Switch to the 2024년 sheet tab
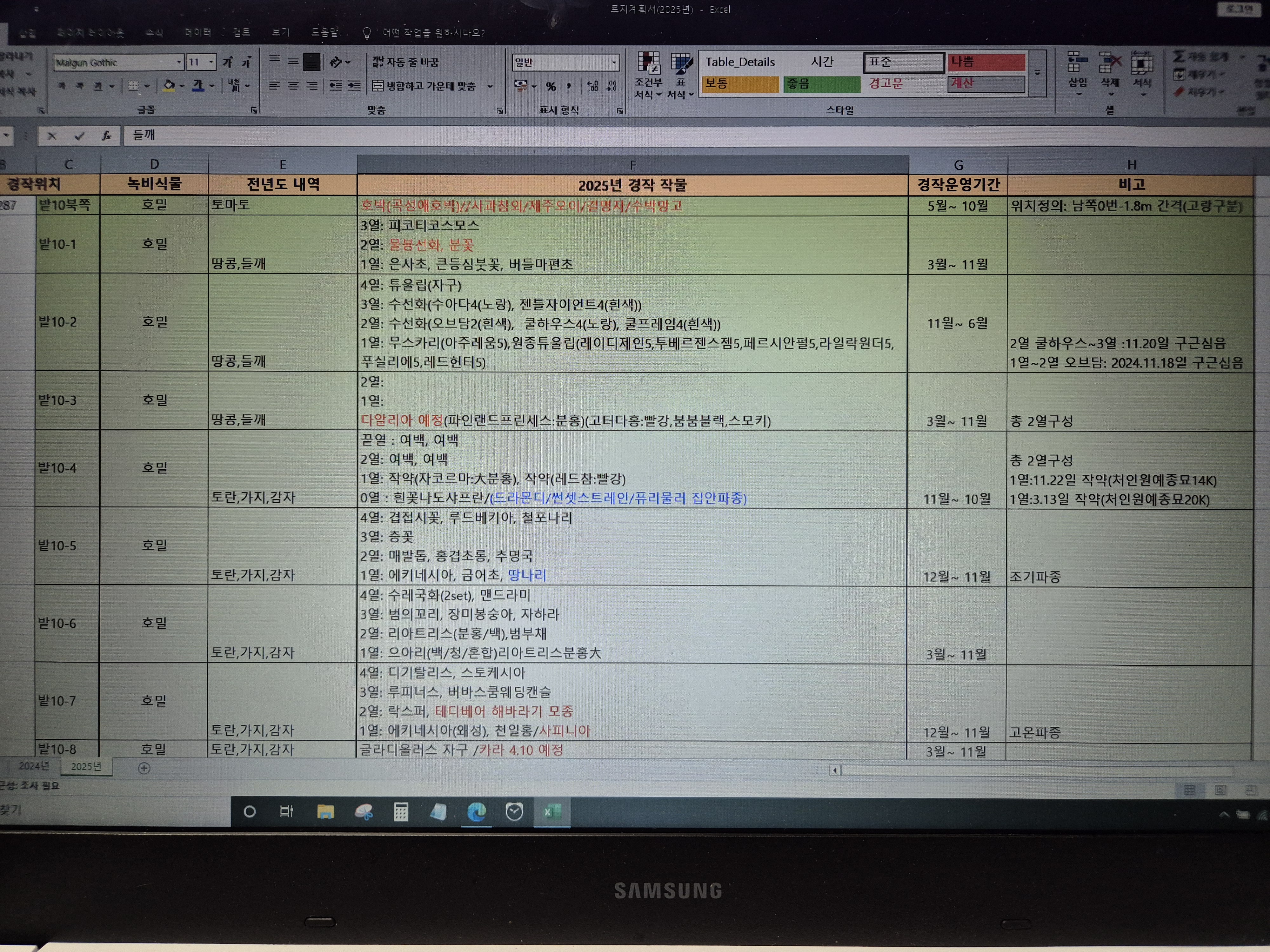The image size is (1270, 952). pyautogui.click(x=33, y=766)
